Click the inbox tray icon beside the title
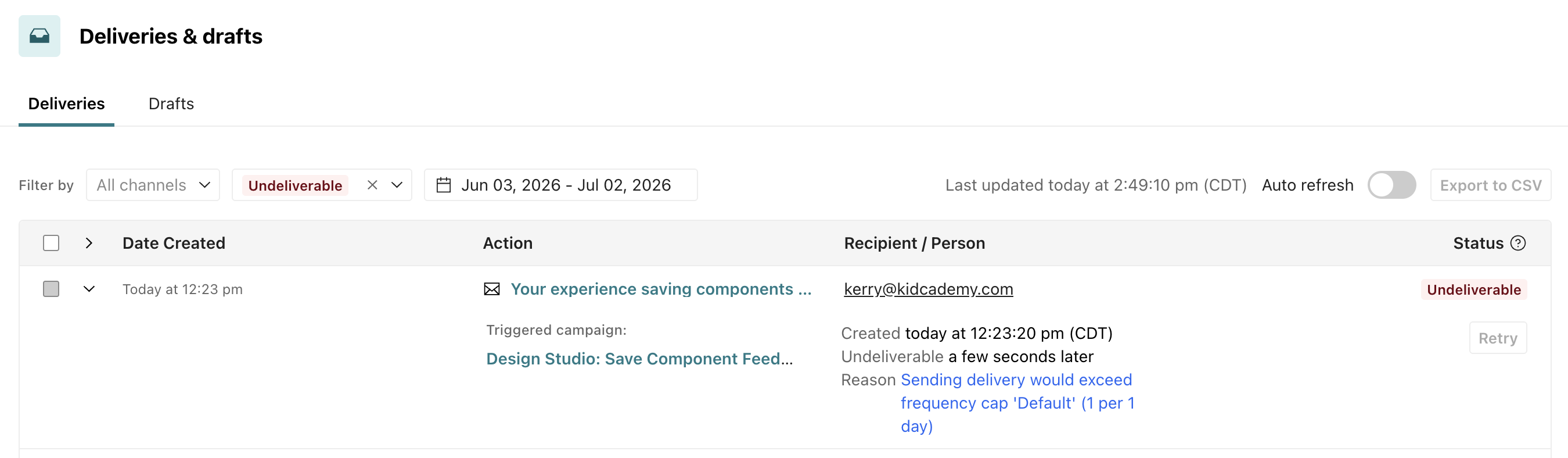This screenshot has height=458, width=1568. (39, 37)
